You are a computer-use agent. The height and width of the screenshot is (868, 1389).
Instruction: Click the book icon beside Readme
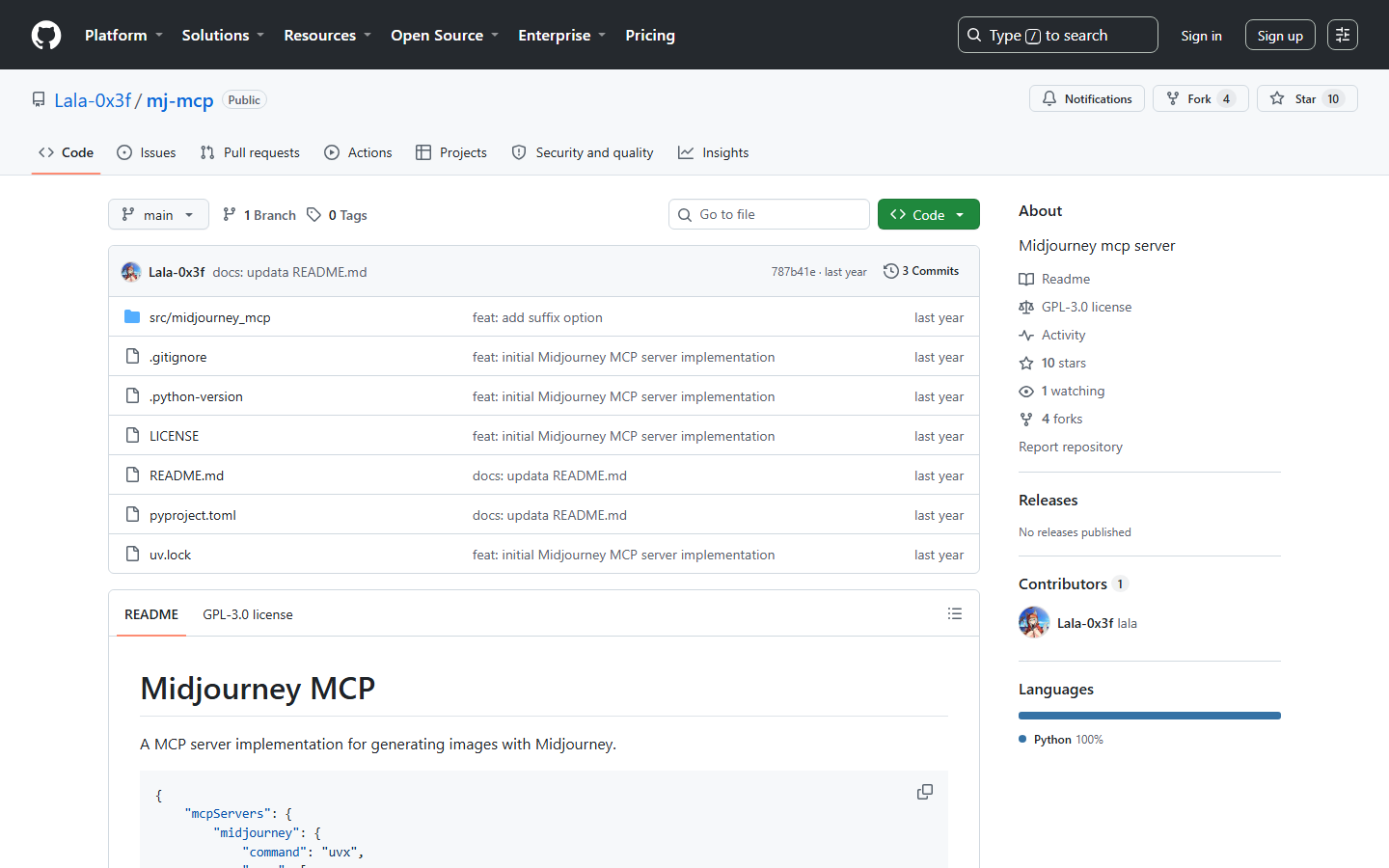click(x=1026, y=279)
